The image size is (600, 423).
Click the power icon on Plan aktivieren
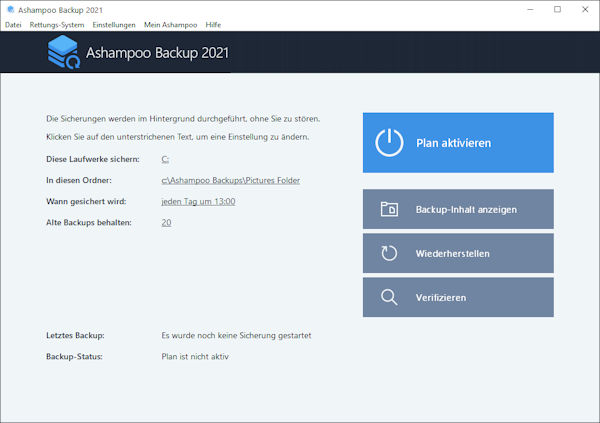[x=389, y=143]
